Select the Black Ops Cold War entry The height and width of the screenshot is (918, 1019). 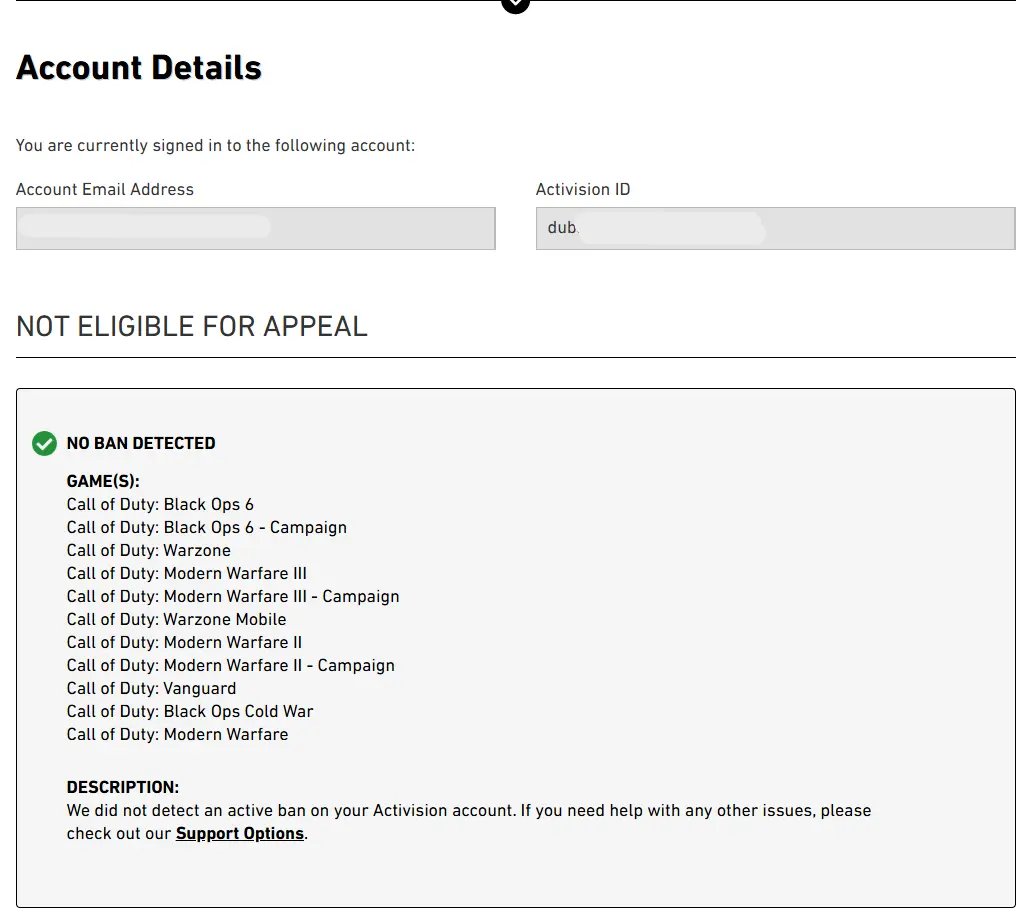coord(190,711)
